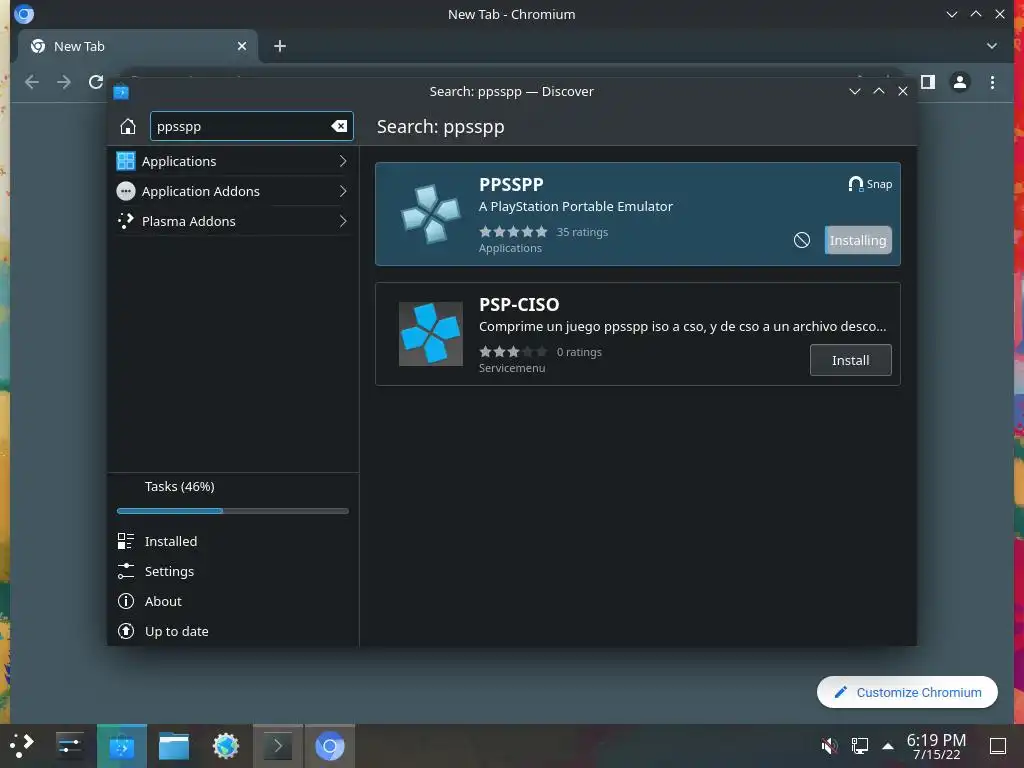Click the show desktop button
Screen dimensions: 1024x768
pyautogui.click(x=998, y=746)
